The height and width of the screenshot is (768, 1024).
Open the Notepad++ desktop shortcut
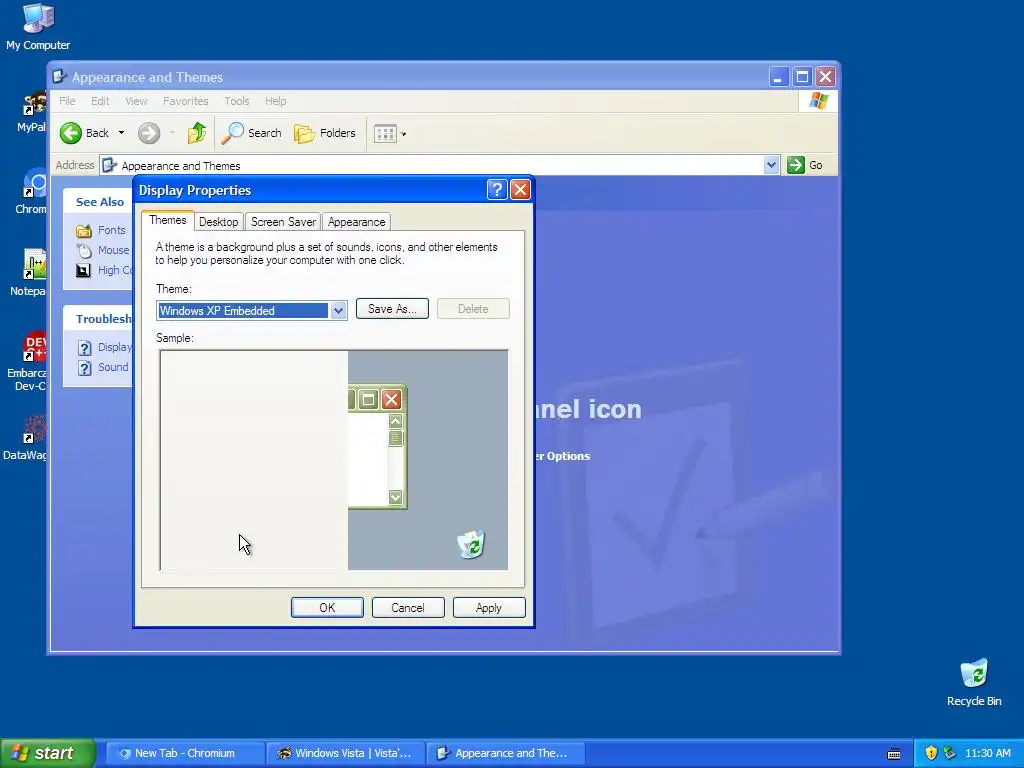click(x=28, y=273)
